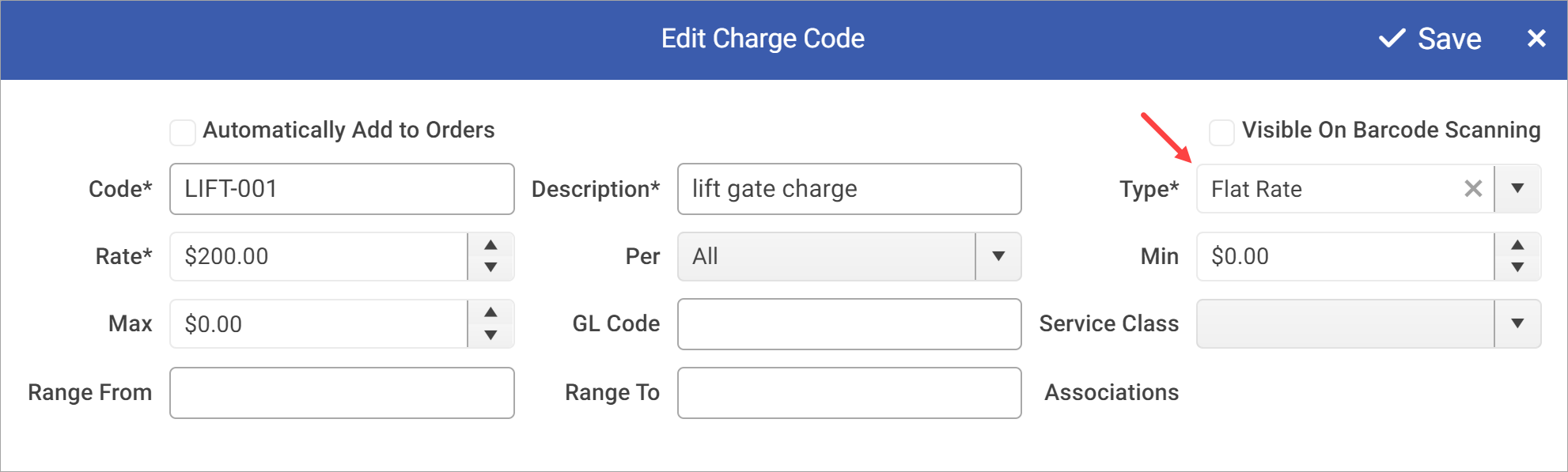Click the down stepper arrow on Rate

(490, 268)
